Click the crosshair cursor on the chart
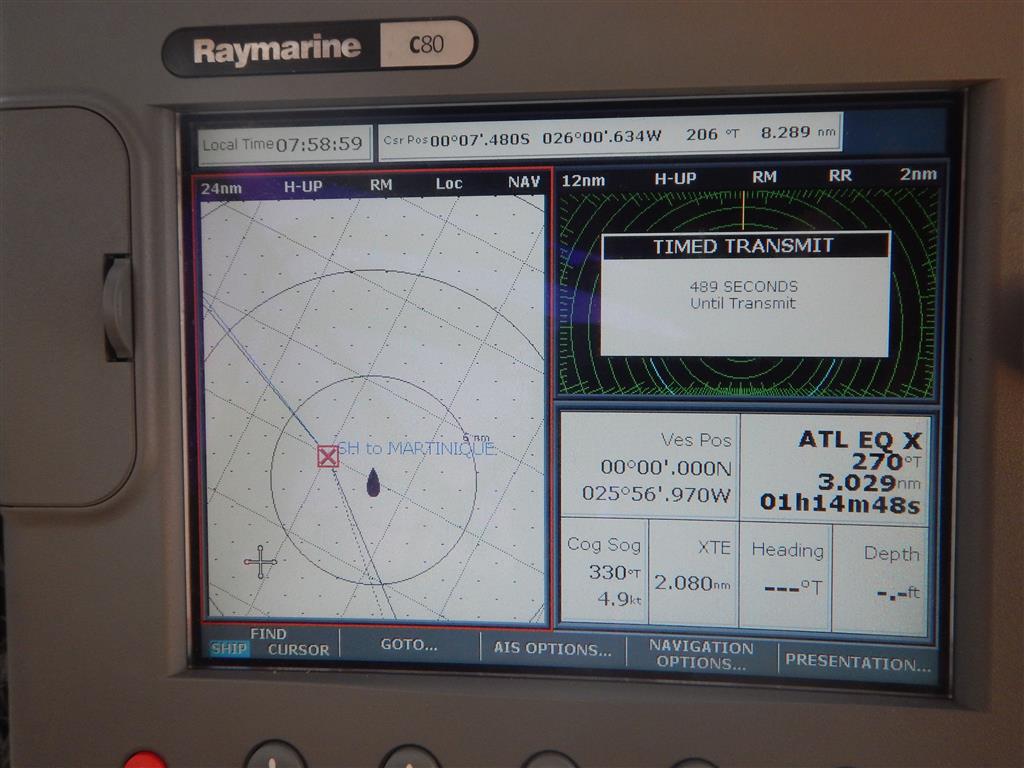Image resolution: width=1024 pixels, height=768 pixels. pyautogui.click(x=260, y=562)
